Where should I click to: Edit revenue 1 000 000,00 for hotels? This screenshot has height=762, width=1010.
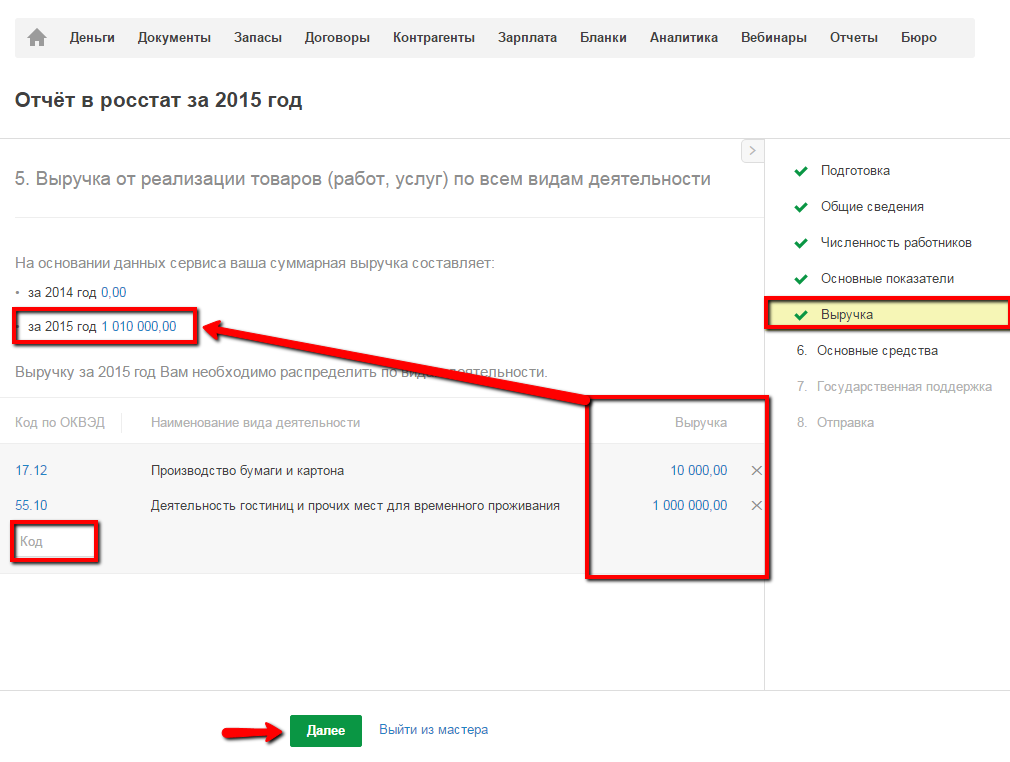689,506
